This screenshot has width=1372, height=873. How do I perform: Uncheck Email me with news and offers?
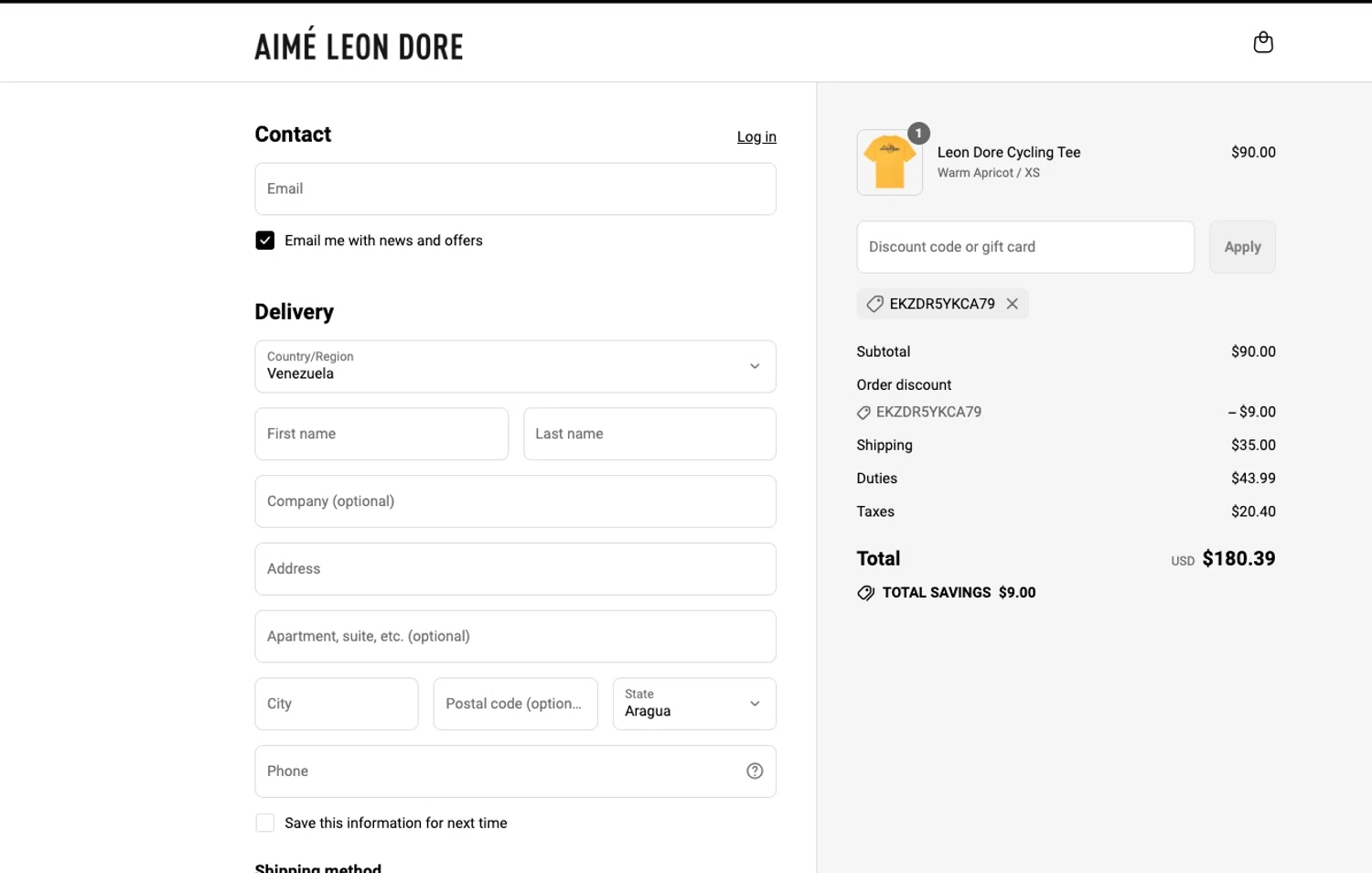click(x=265, y=241)
